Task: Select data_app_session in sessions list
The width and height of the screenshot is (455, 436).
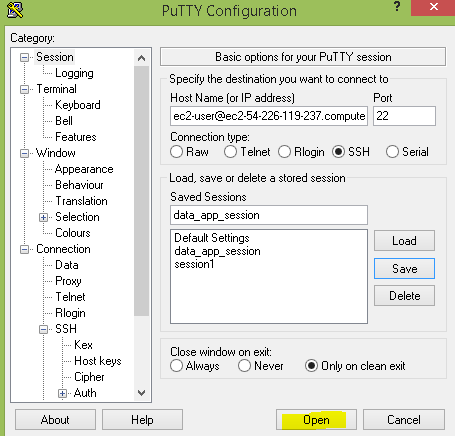Action: coord(217,251)
